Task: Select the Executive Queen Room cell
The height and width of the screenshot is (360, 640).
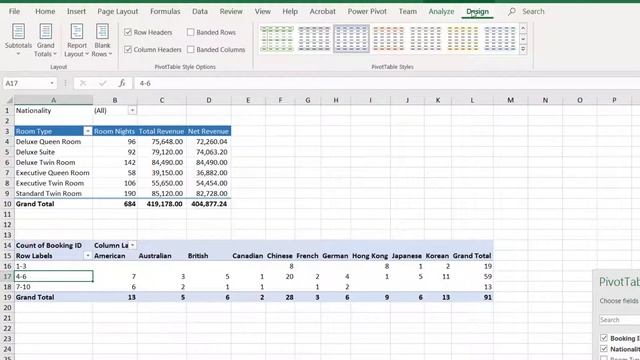Action: 53,173
